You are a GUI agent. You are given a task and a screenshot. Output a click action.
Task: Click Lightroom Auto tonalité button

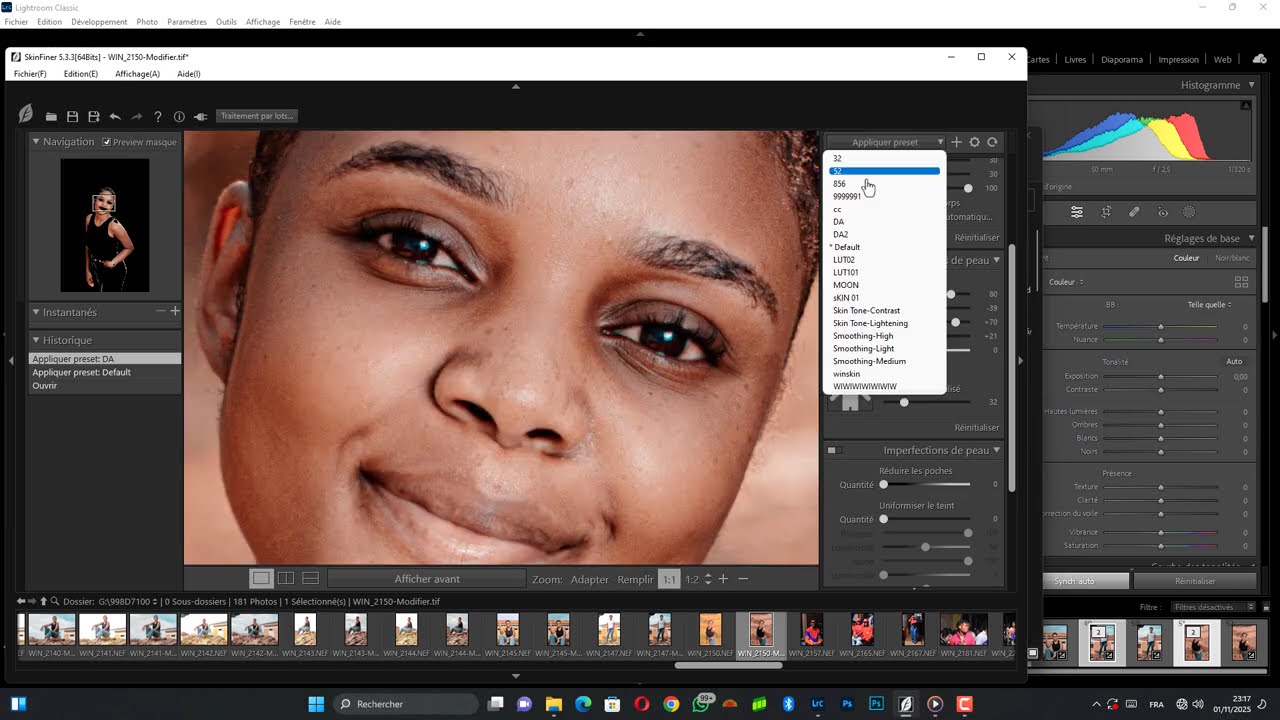[1234, 362]
